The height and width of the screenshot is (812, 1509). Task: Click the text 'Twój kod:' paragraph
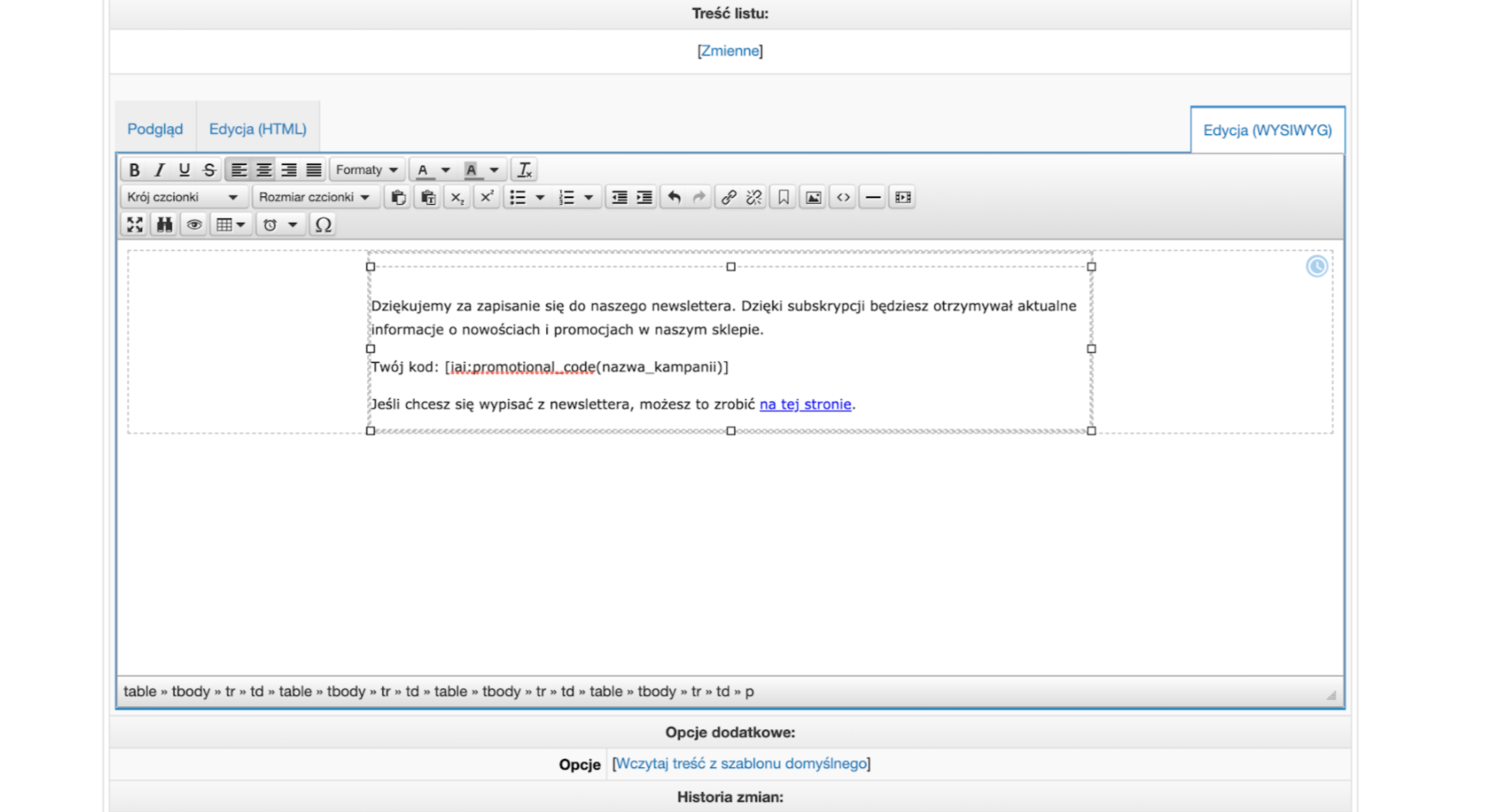coord(549,367)
